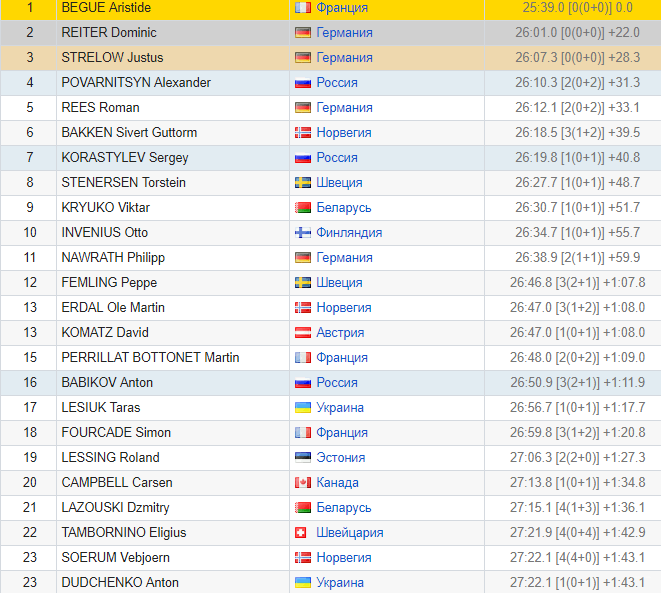Image resolution: width=661 pixels, height=593 pixels.
Task: Click the Finnish flag beside INVENIUS Otto
Action: point(303,232)
